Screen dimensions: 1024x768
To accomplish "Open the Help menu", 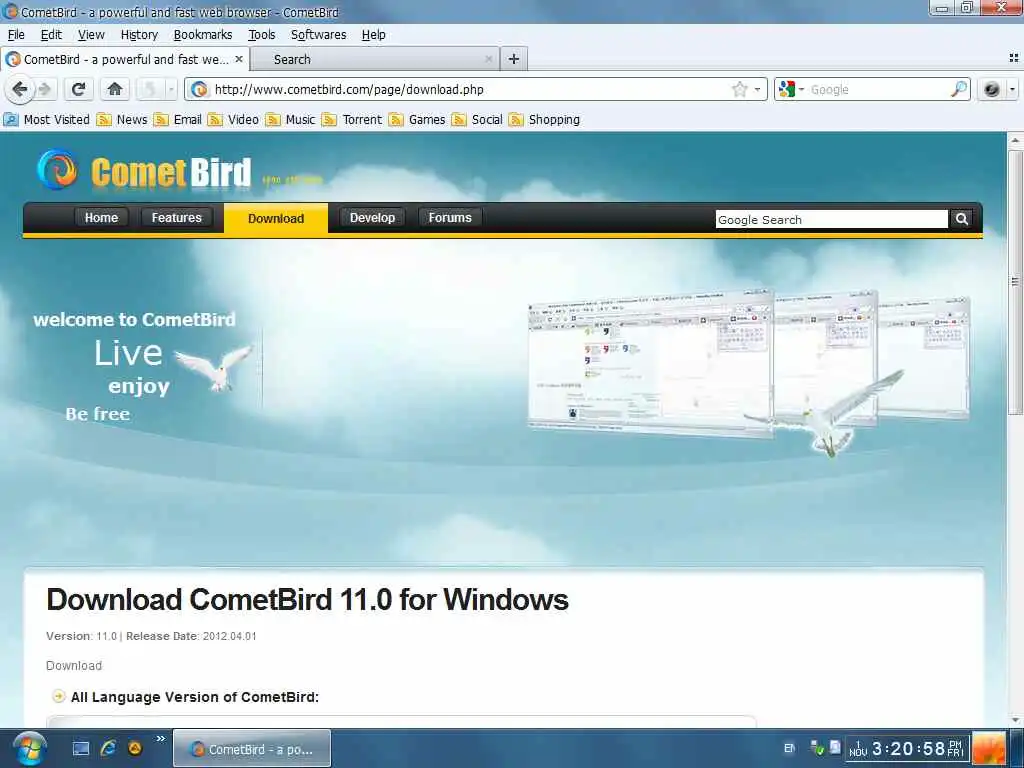I will click(374, 35).
